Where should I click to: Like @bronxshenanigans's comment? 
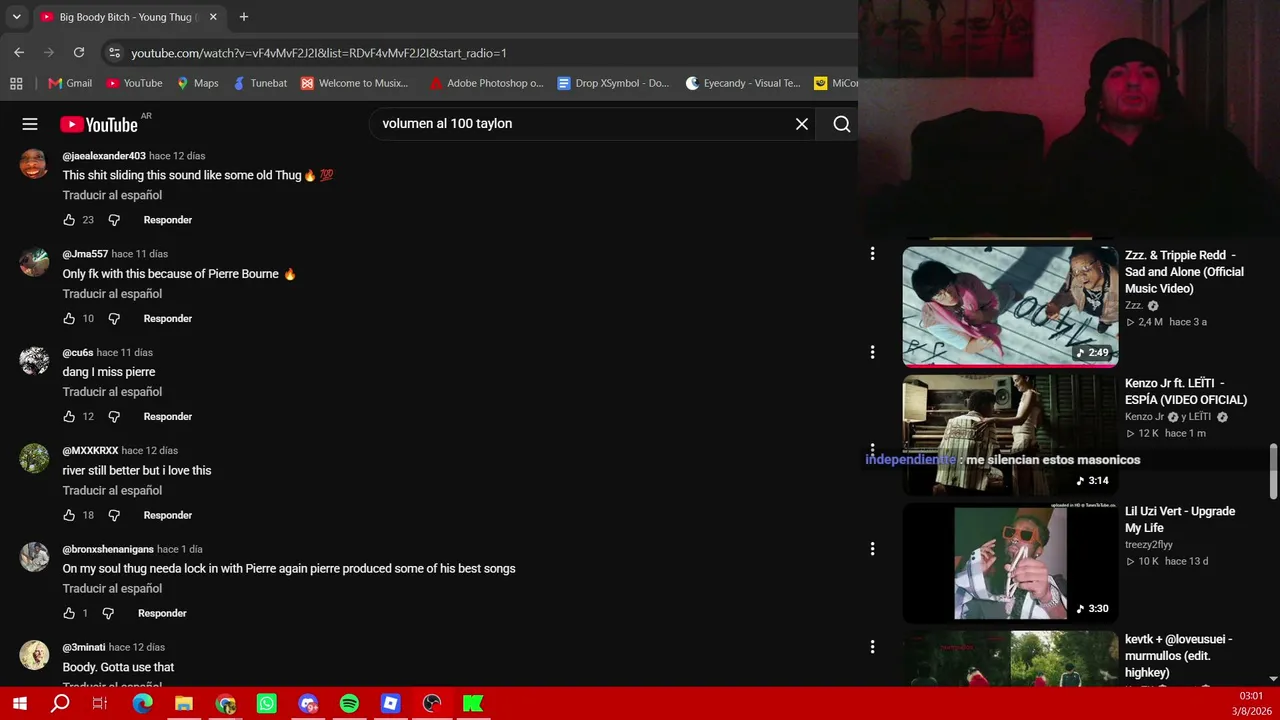pyautogui.click(x=69, y=613)
